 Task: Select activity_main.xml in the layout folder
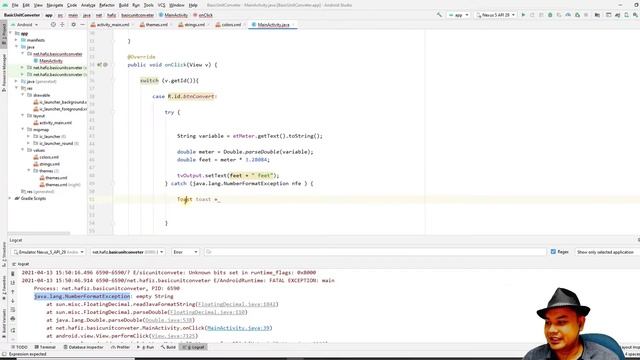[x=53, y=122]
